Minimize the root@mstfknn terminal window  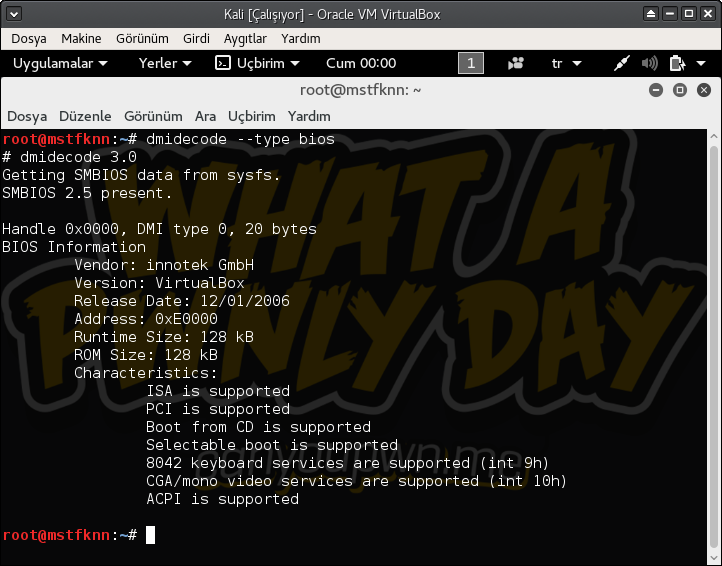(x=656, y=90)
